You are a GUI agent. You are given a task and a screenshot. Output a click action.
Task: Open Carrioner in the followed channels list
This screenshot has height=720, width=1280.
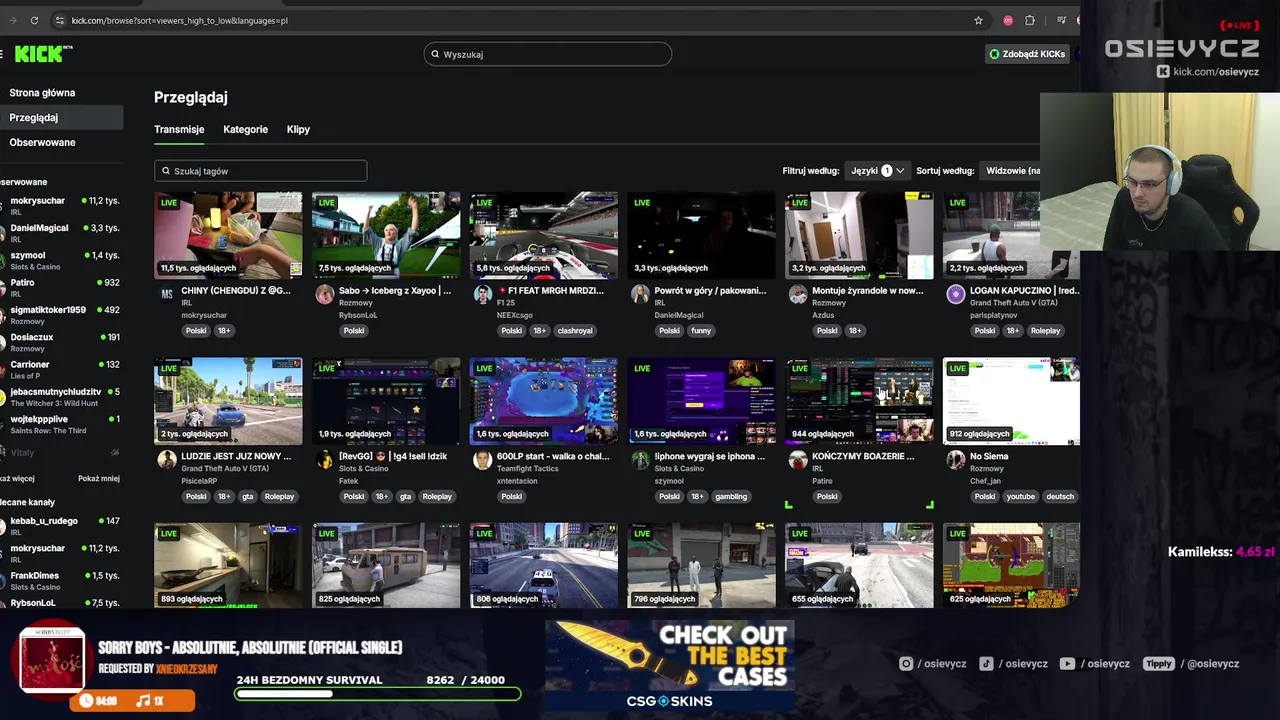62,369
